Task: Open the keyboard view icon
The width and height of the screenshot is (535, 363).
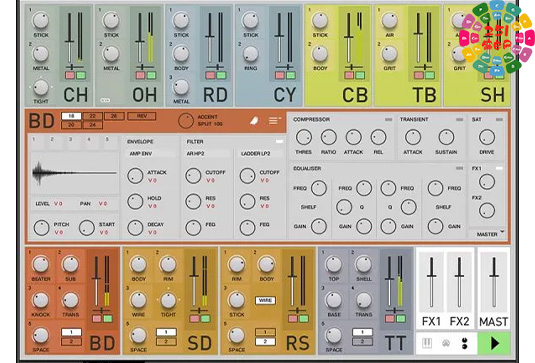Action: (x=427, y=343)
